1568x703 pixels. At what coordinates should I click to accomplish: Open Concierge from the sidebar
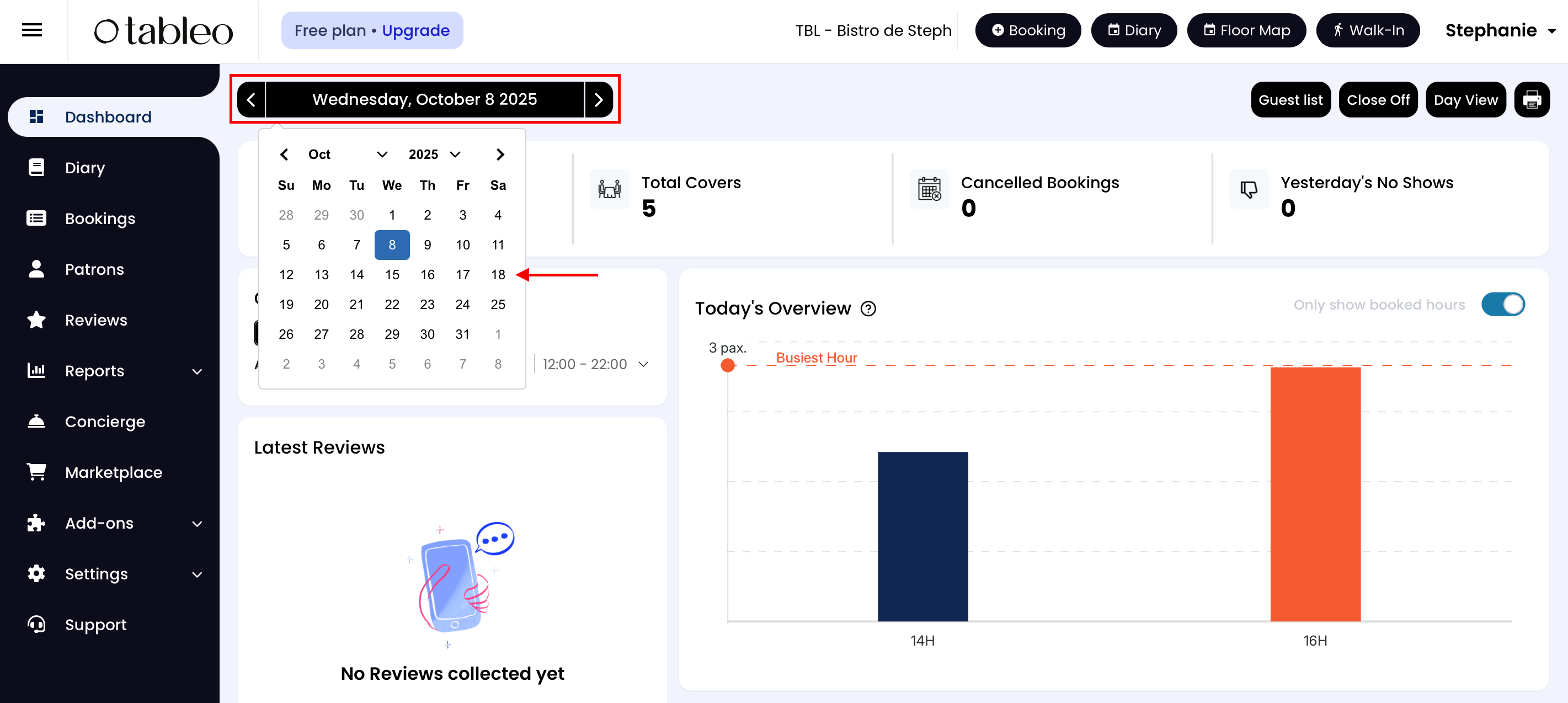105,421
